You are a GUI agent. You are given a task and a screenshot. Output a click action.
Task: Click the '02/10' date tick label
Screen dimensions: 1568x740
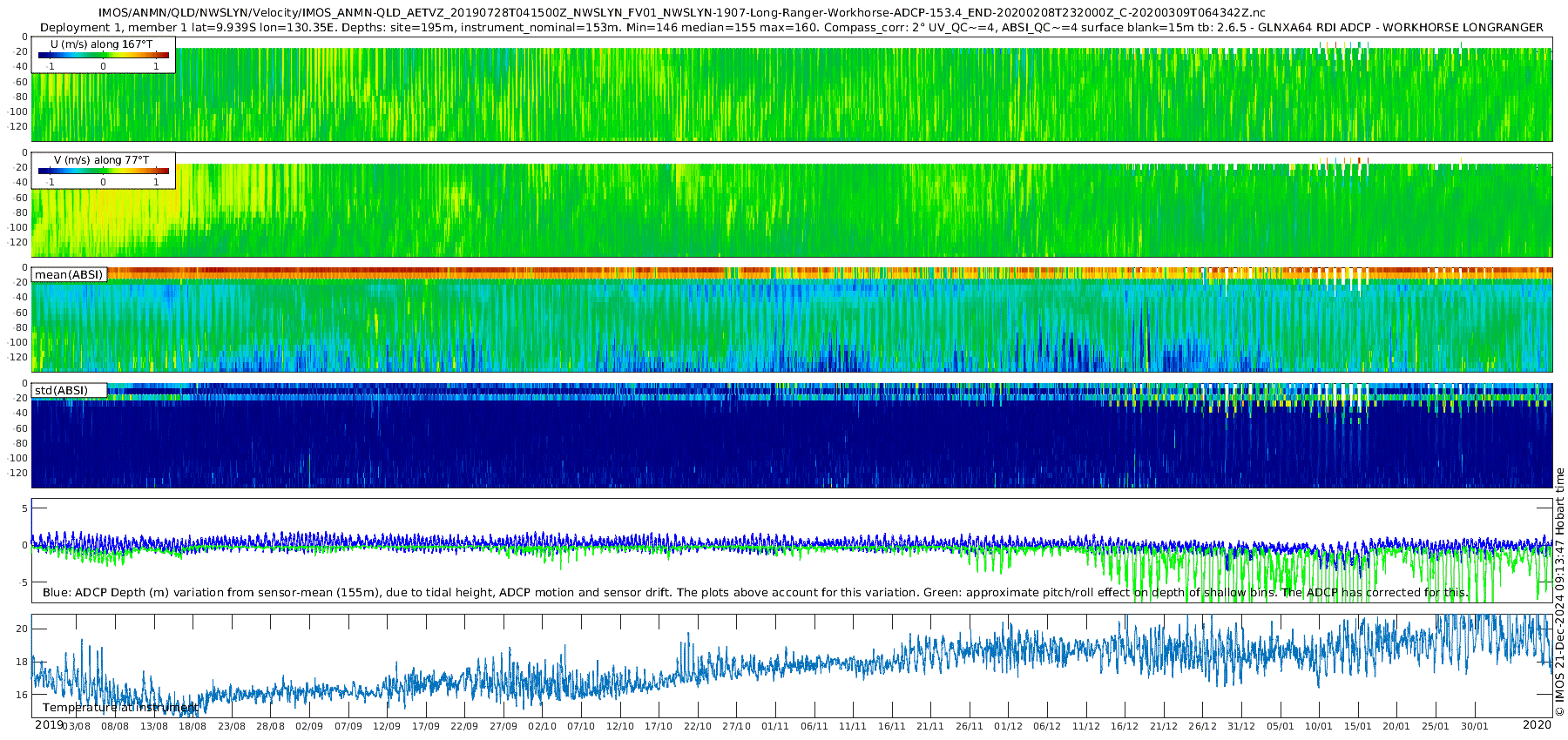[542, 726]
